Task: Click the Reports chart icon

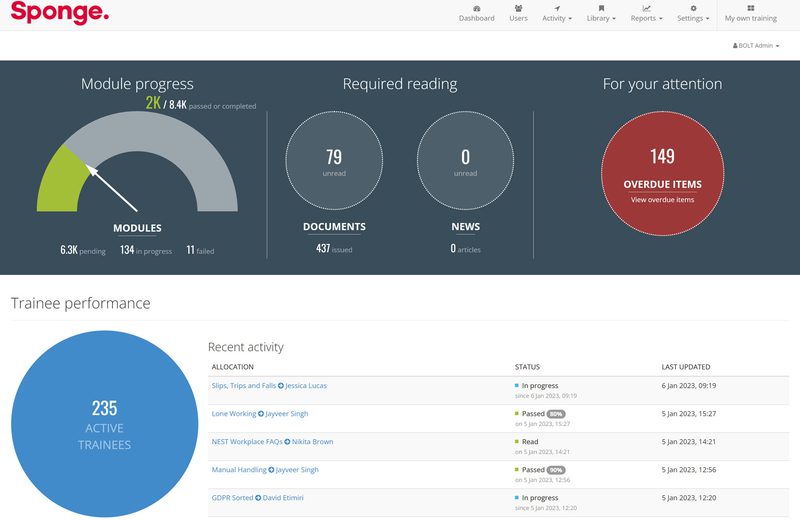Action: tap(646, 8)
